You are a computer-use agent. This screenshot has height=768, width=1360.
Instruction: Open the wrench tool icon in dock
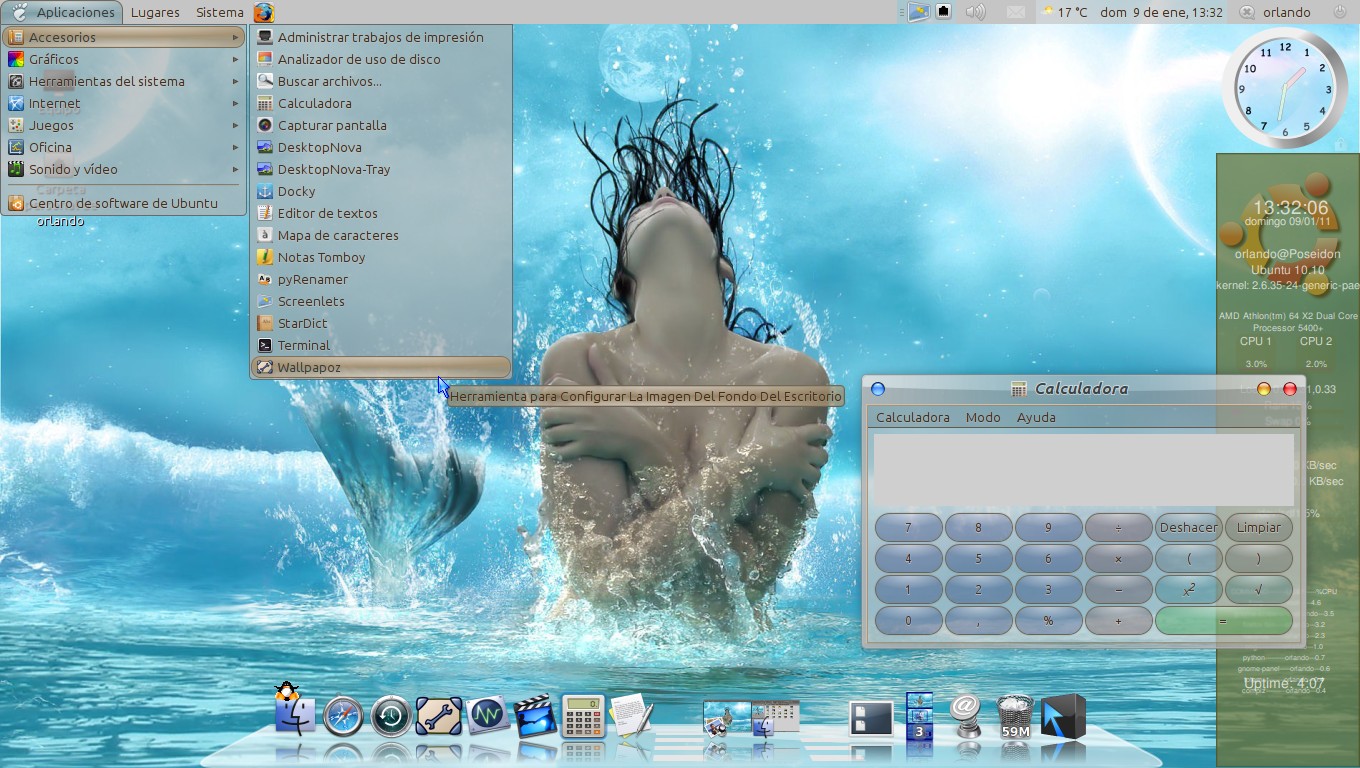[x=438, y=716]
